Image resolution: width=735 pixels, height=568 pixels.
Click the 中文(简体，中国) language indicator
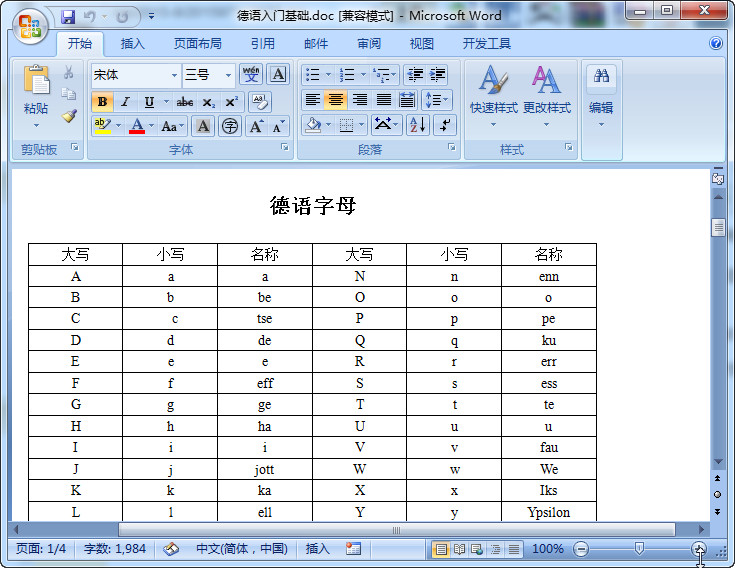[242, 548]
